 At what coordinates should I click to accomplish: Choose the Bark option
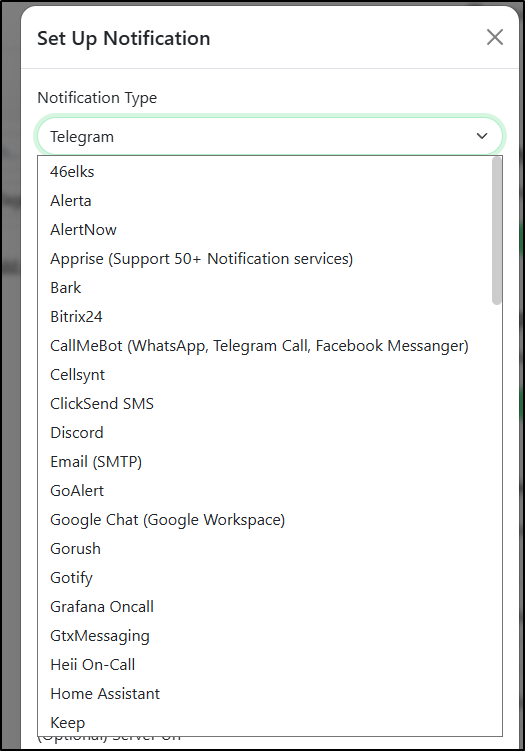(264, 287)
